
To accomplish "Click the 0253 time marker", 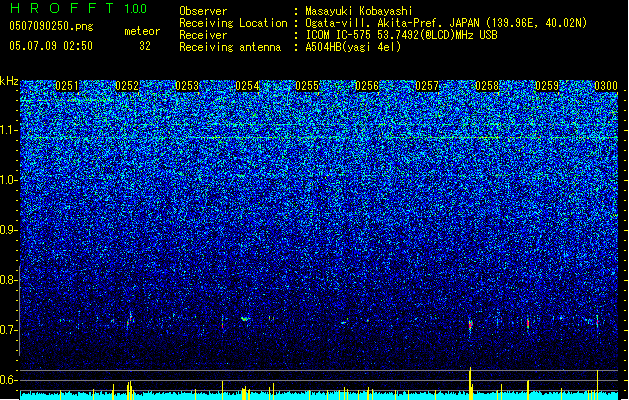I will tap(187, 86).
